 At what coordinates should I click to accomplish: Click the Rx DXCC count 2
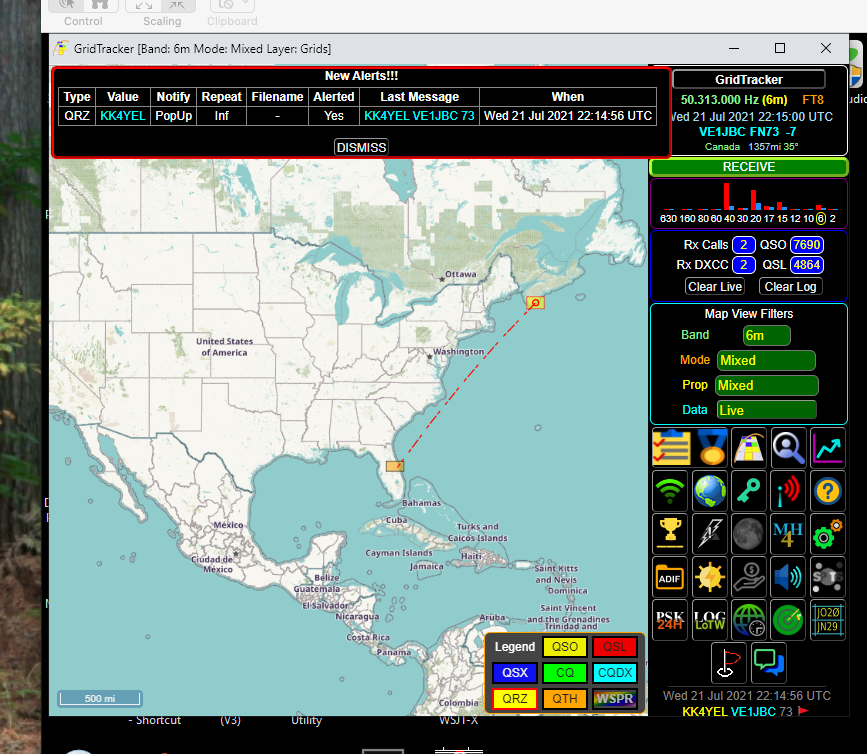tap(744, 265)
